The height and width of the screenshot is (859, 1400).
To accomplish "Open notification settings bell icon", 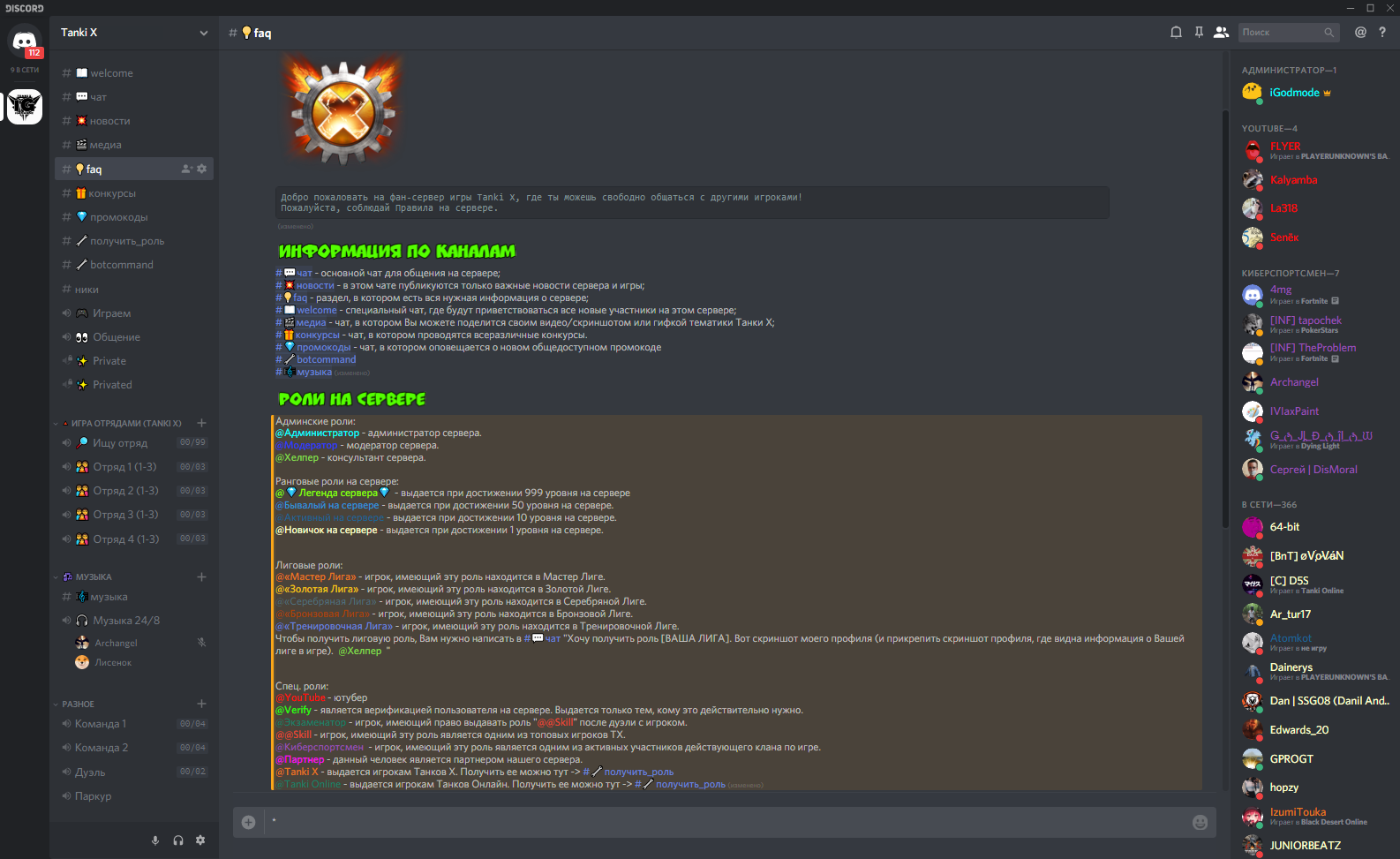I will [x=1176, y=33].
